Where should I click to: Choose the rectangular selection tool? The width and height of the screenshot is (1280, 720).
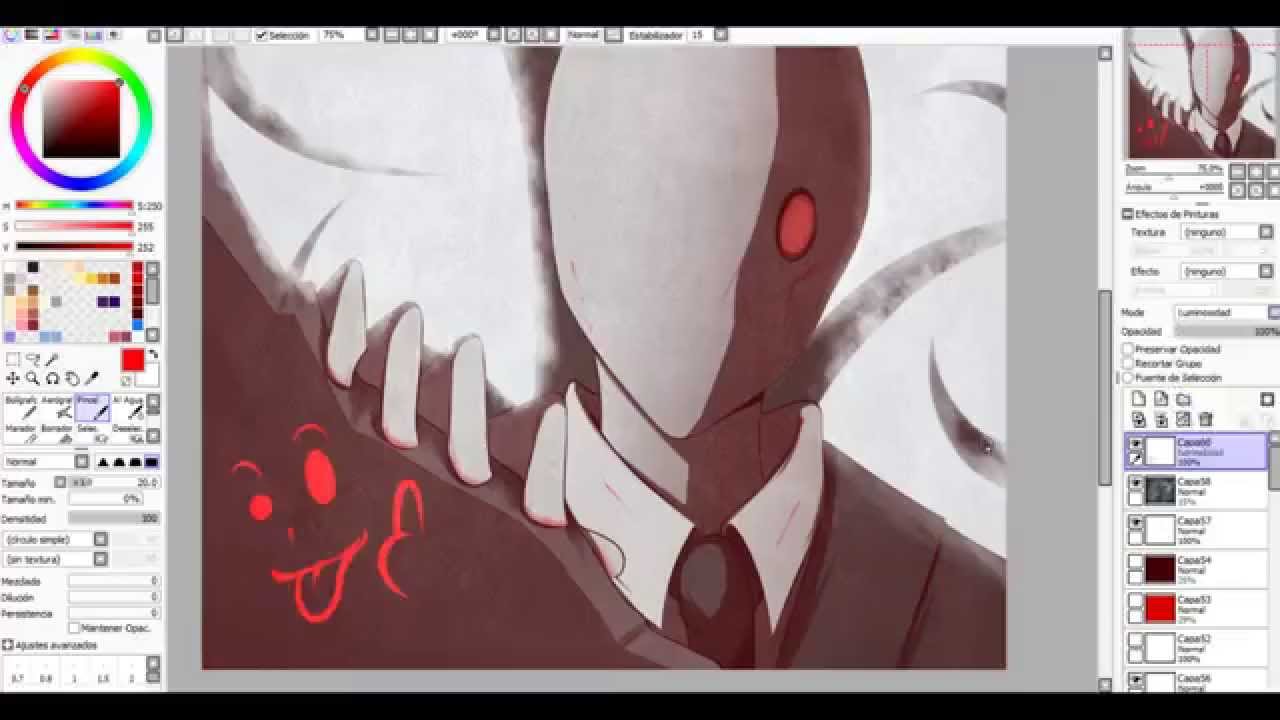pyautogui.click(x=12, y=359)
